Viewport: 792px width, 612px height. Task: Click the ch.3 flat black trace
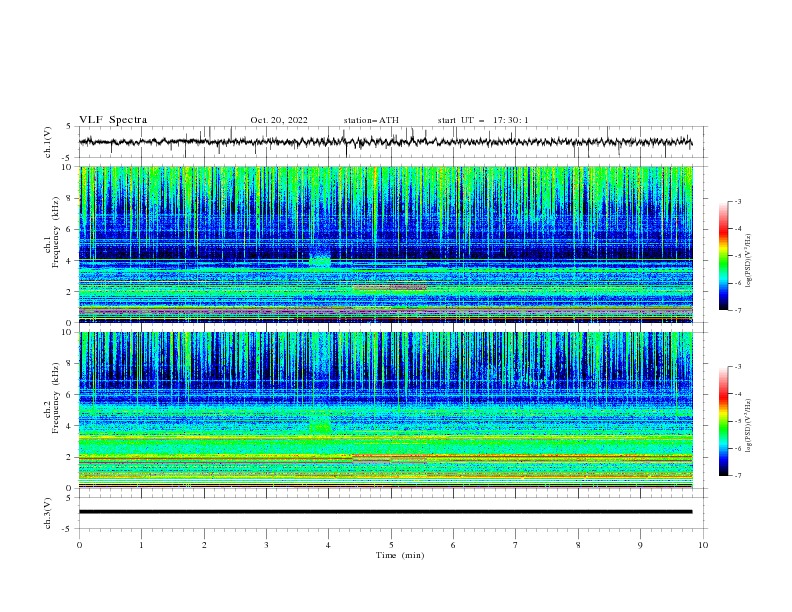pos(385,512)
